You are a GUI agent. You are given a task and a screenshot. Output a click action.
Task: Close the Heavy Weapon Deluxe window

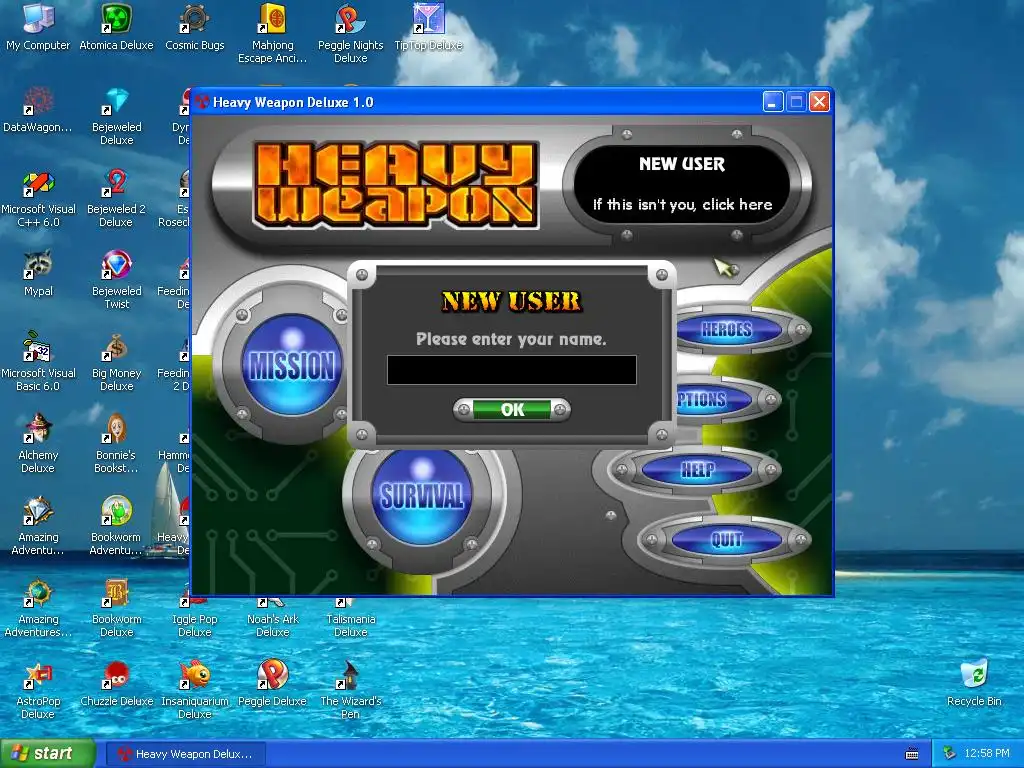[x=819, y=102]
